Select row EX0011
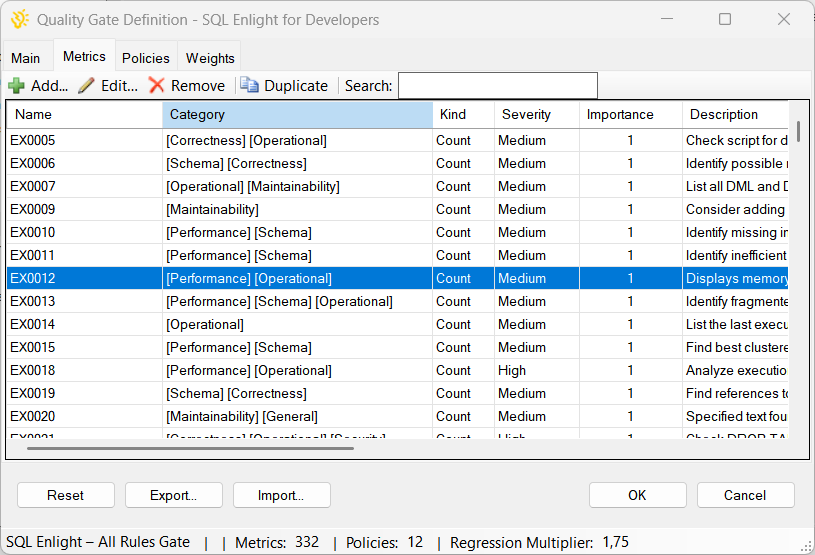The image size is (815, 555). (x=398, y=255)
